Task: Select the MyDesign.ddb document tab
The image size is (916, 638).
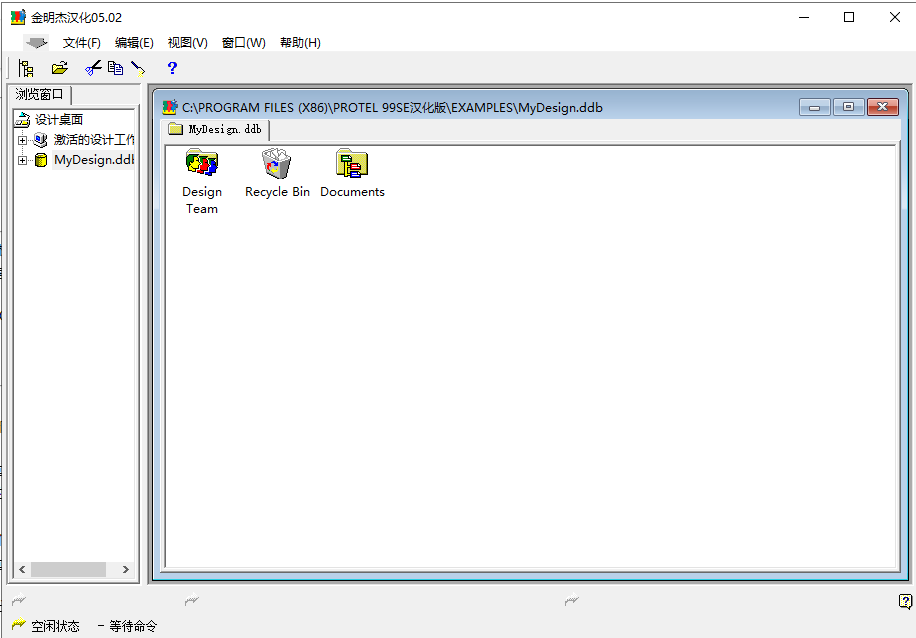Action: tap(215, 129)
